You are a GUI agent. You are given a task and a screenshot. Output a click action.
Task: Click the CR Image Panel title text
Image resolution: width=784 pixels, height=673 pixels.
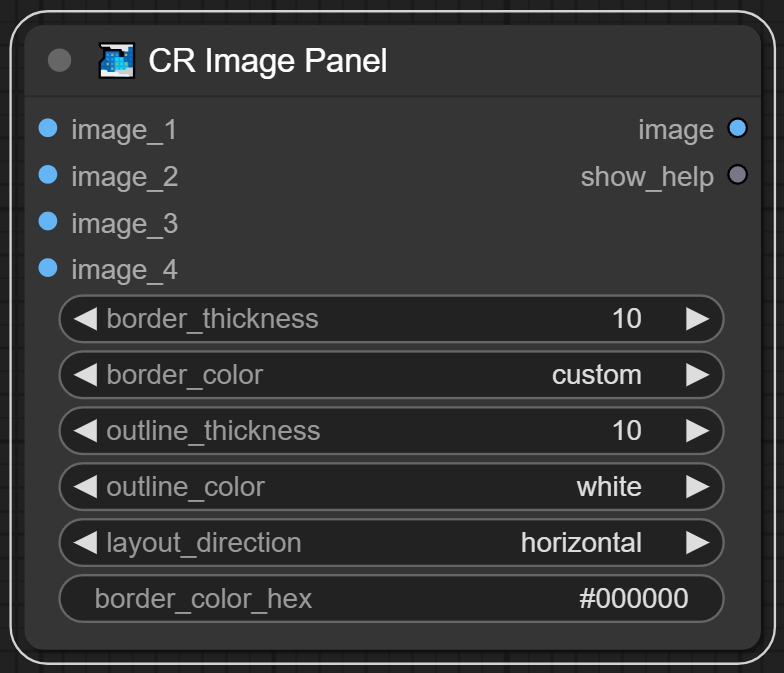[267, 61]
